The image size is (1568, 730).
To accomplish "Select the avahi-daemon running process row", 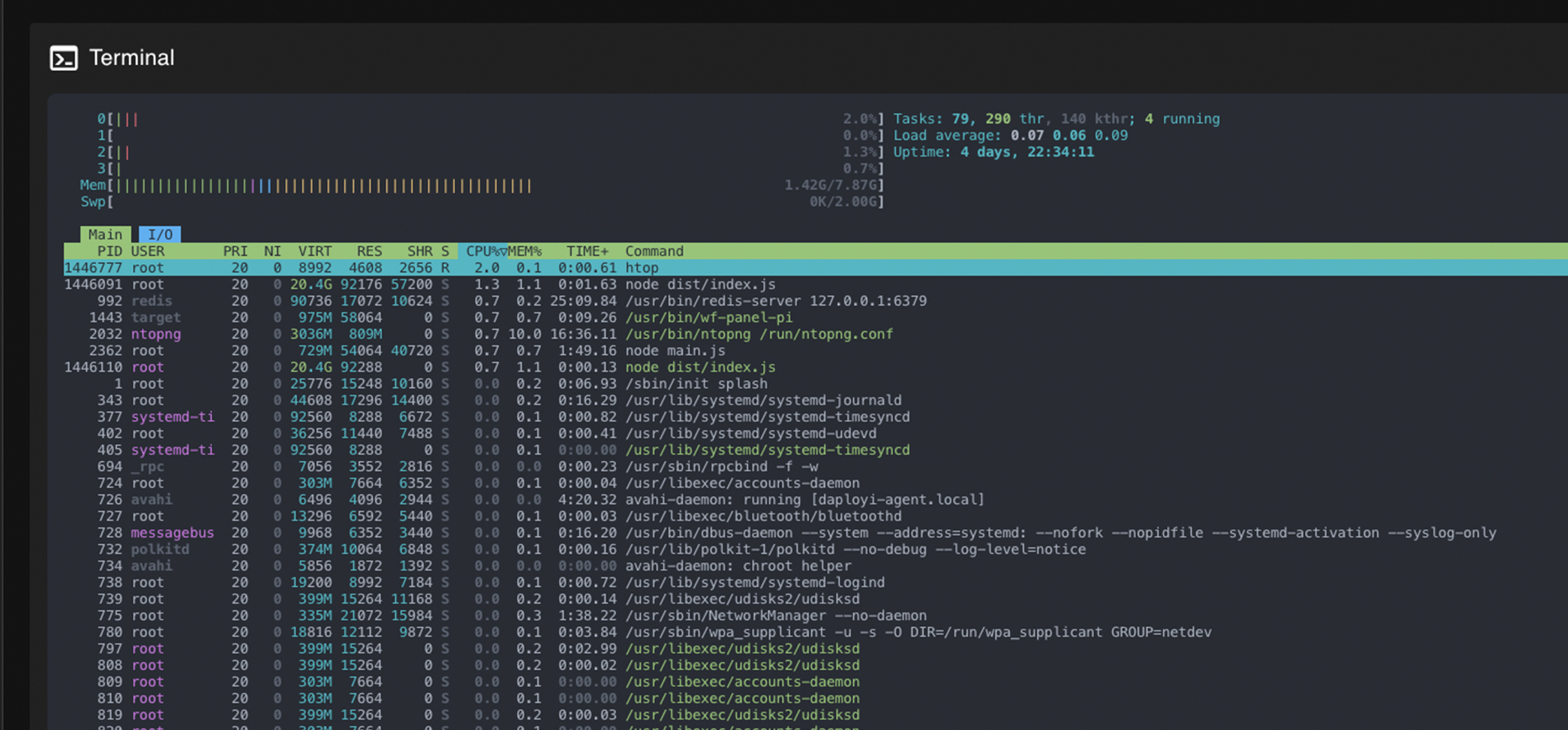I will pos(815,499).
